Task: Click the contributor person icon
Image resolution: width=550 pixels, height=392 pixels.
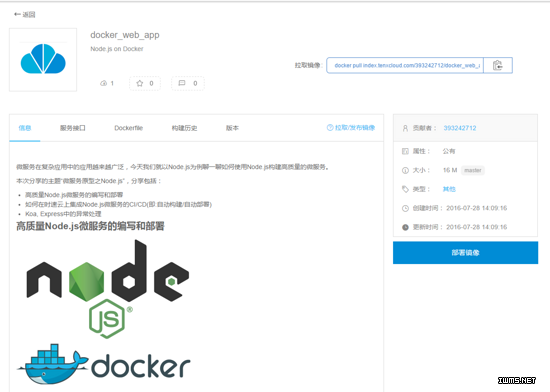Action: [x=405, y=128]
